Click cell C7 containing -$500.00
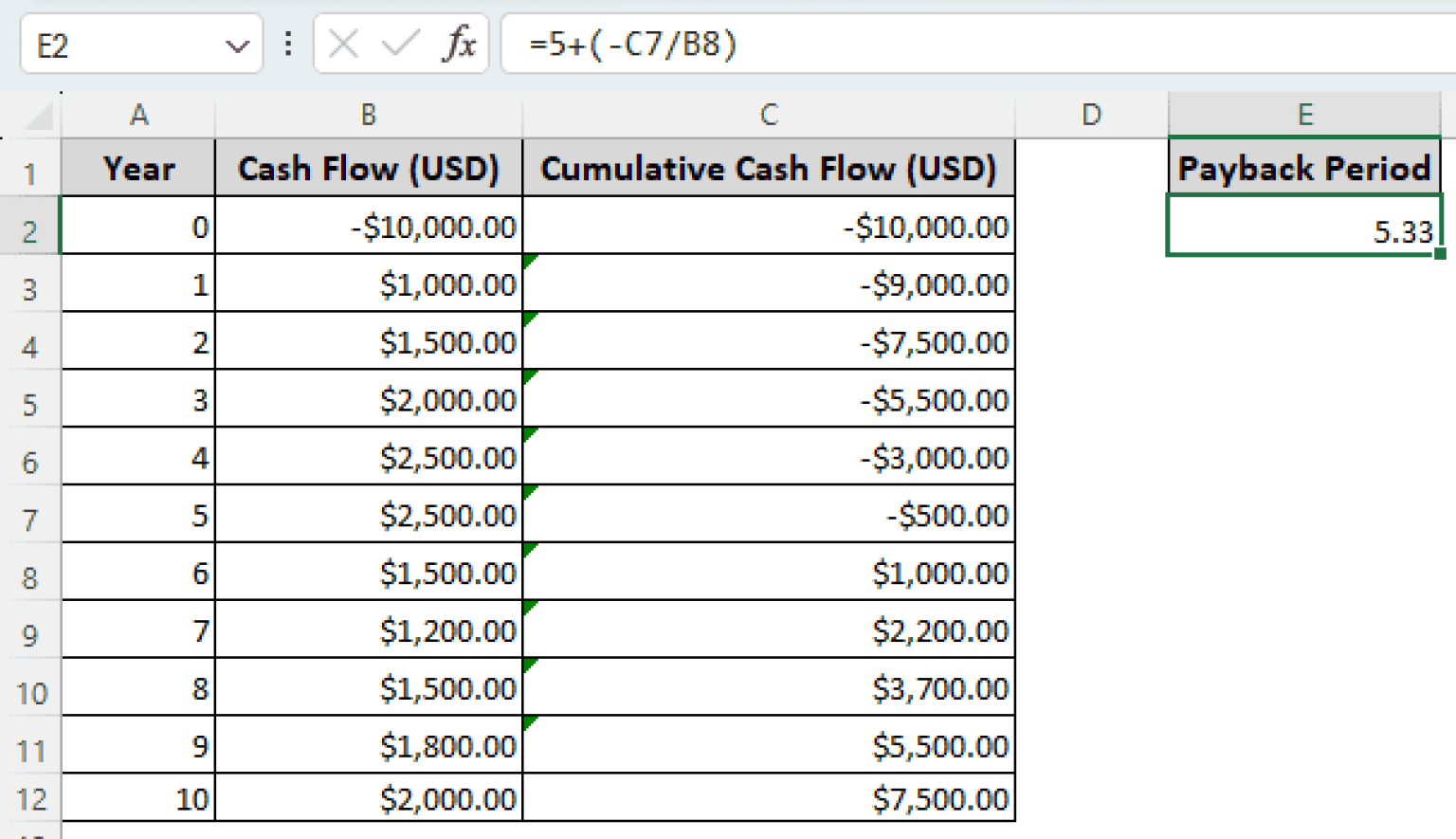Viewport: 1456px width, 839px height. point(768,515)
